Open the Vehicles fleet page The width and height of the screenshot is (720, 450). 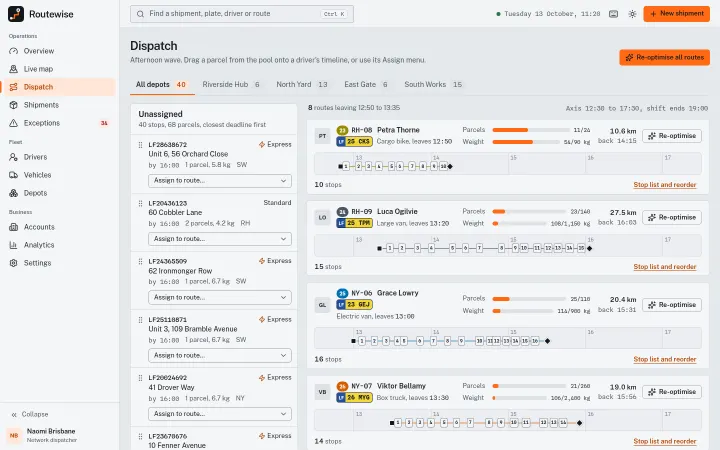pos(59,175)
